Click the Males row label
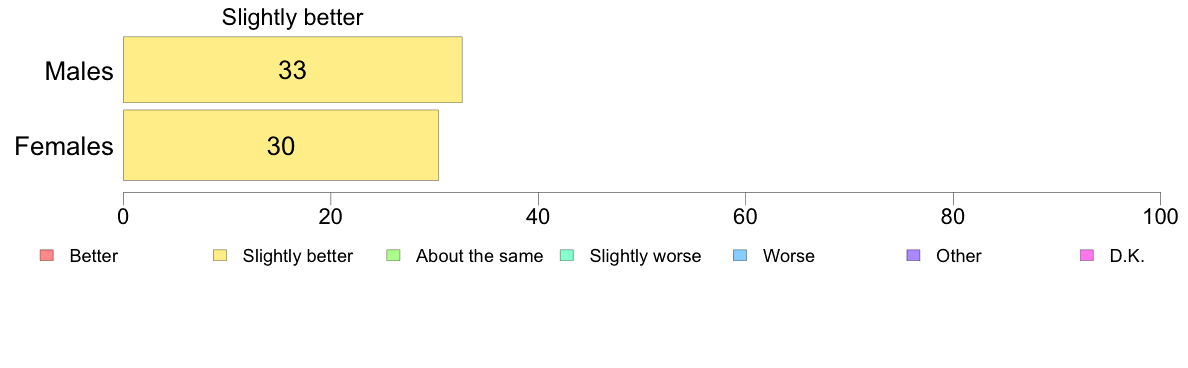Image resolution: width=1188 pixels, height=368 pixels. click(79, 71)
